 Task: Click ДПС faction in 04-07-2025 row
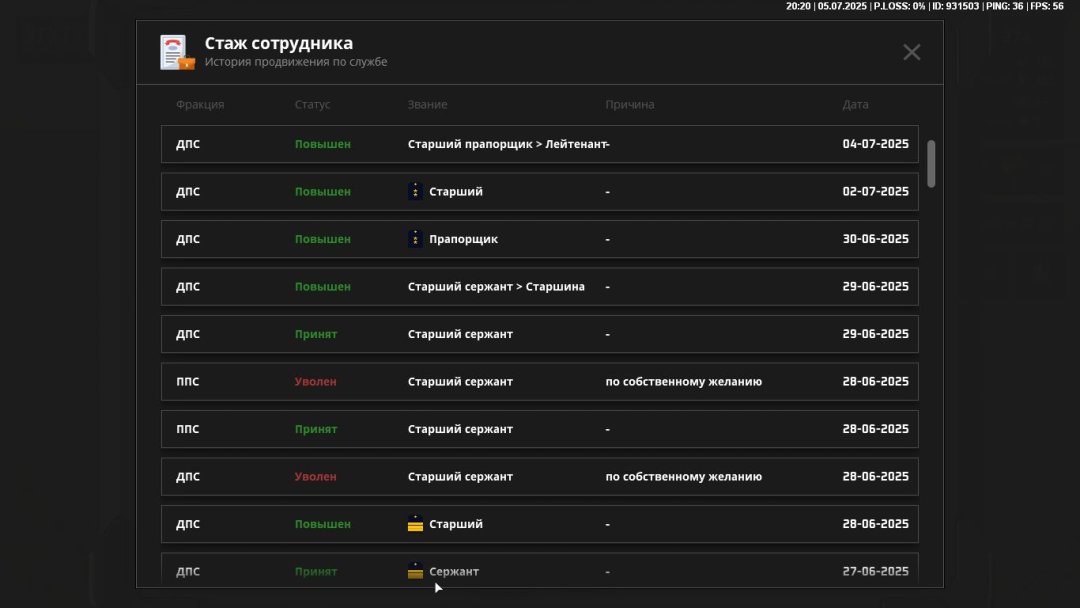(x=187, y=144)
